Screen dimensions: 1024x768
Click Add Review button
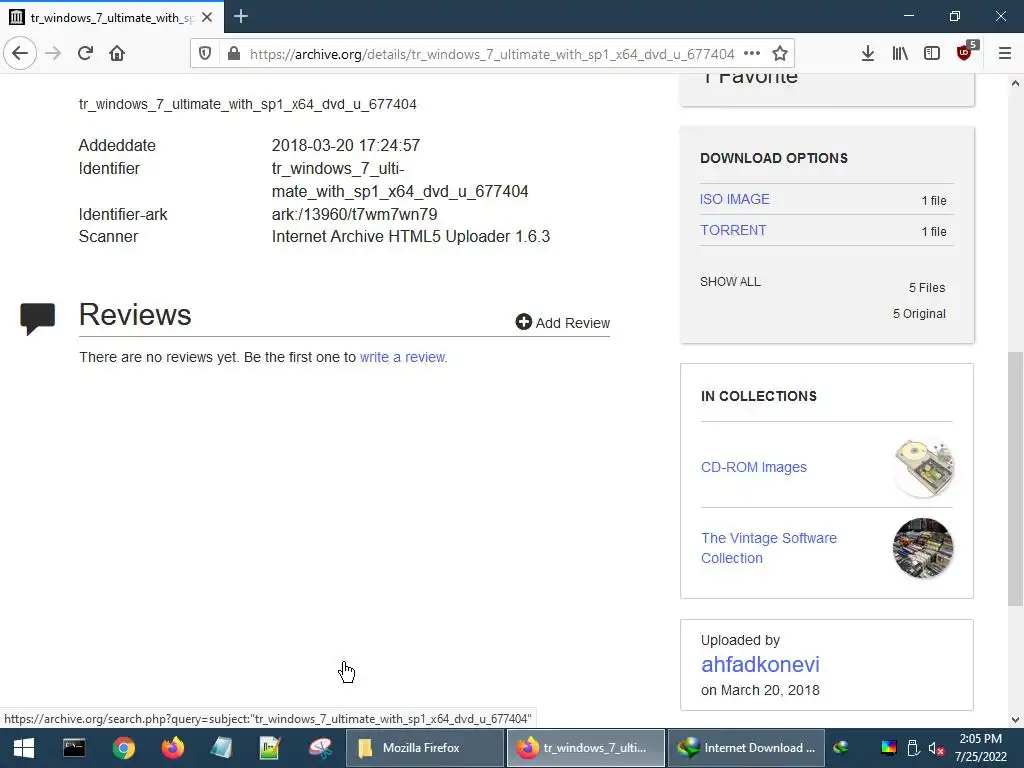coord(562,322)
